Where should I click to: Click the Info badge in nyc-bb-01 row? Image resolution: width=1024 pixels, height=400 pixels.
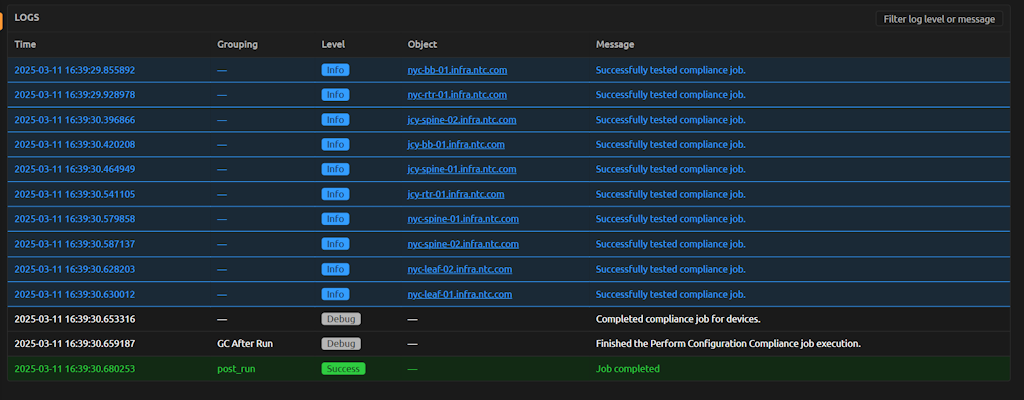point(335,70)
